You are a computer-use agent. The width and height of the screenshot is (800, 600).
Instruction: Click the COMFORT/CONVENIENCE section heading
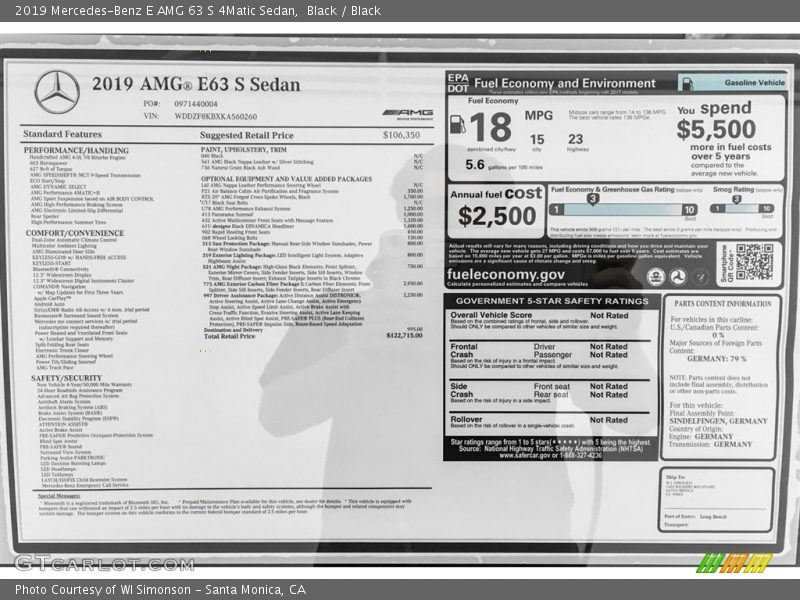pos(75,233)
